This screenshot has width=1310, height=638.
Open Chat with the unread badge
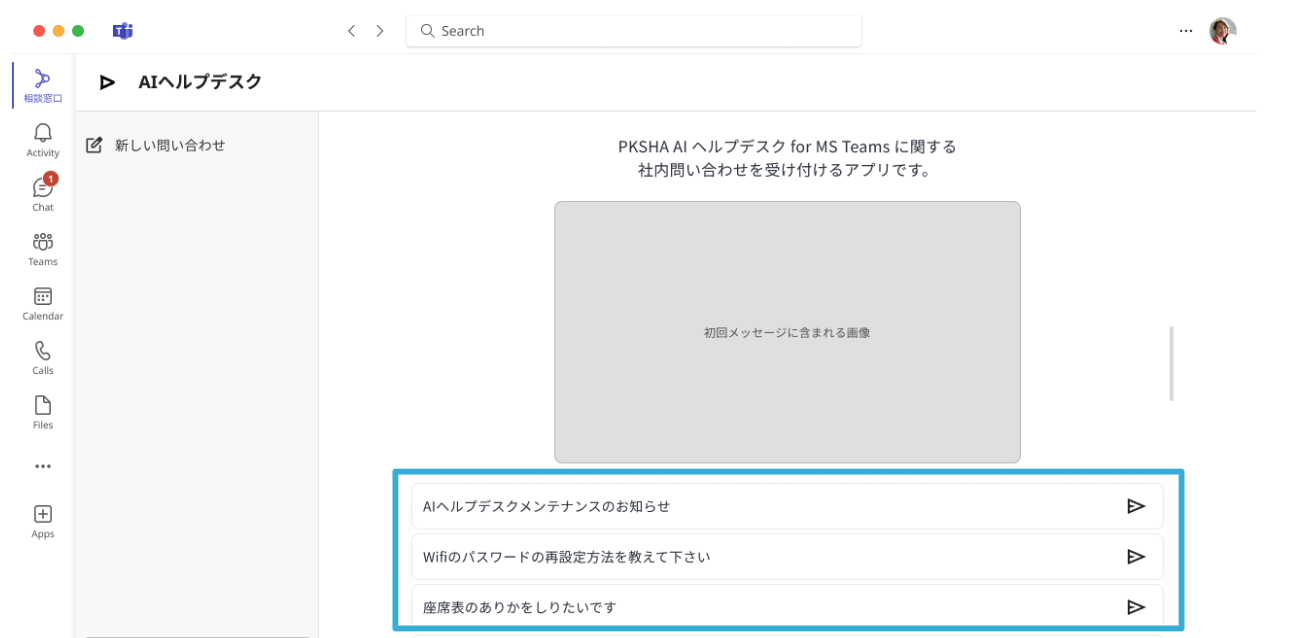(43, 193)
